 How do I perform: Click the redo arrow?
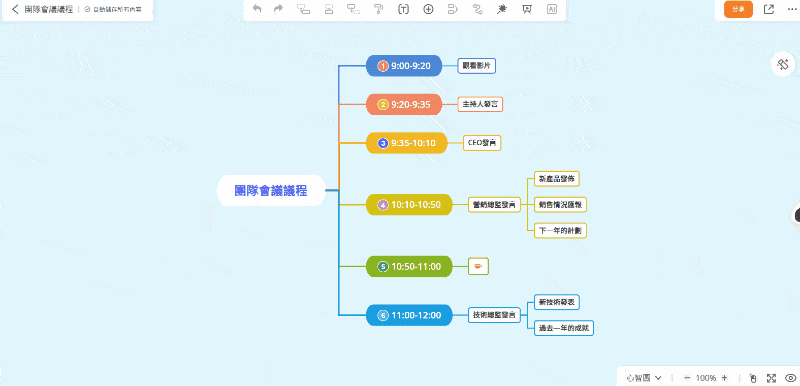pos(278,9)
